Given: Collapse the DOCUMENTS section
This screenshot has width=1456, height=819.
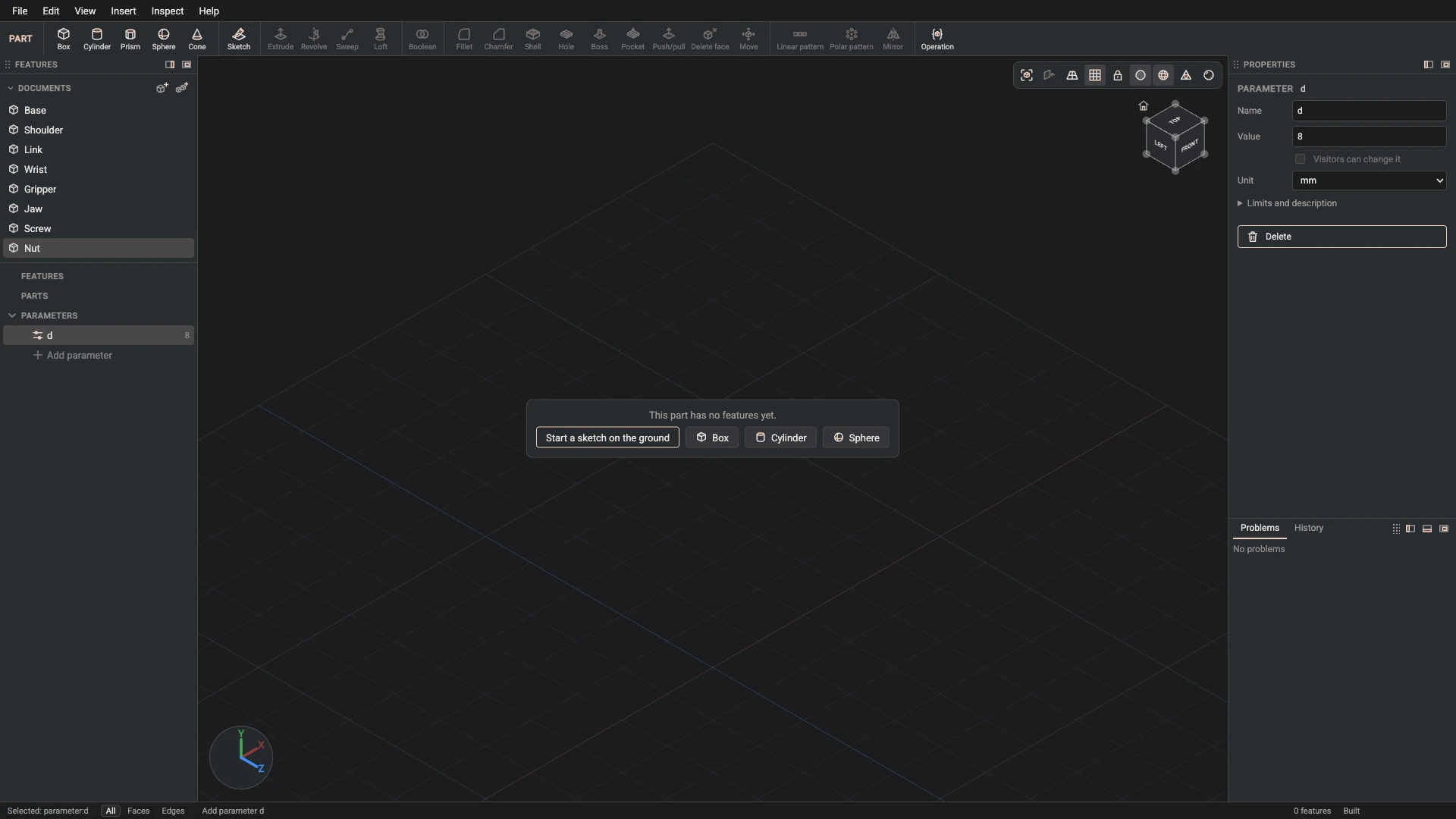Looking at the screenshot, I should click(x=11, y=88).
